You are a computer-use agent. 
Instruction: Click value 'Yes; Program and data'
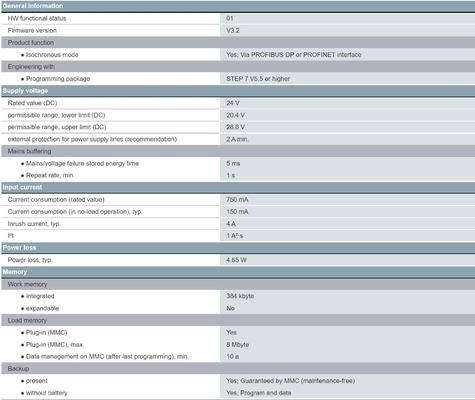(x=259, y=393)
